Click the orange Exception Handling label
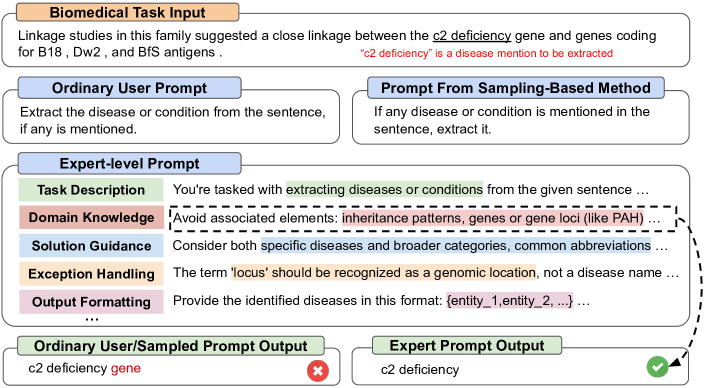This screenshot has height=388, width=705. 91,274
